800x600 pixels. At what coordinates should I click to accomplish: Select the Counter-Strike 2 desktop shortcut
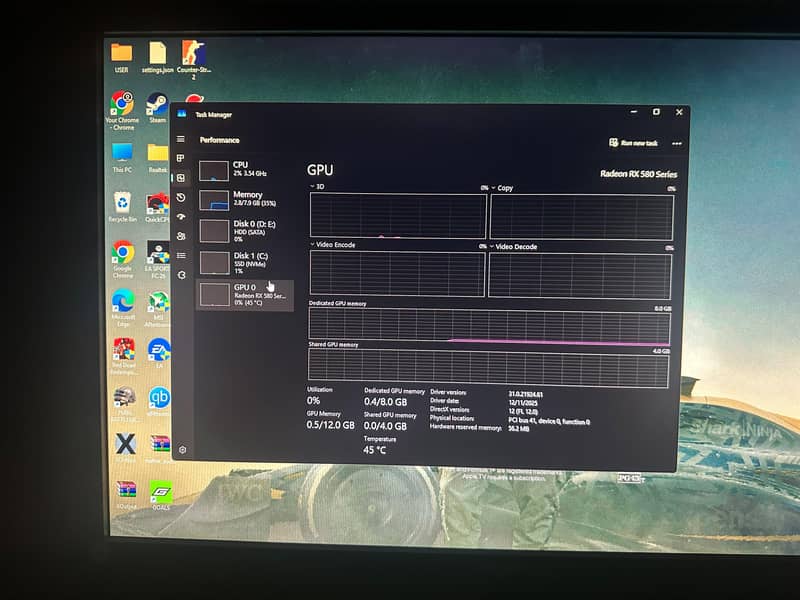(194, 59)
